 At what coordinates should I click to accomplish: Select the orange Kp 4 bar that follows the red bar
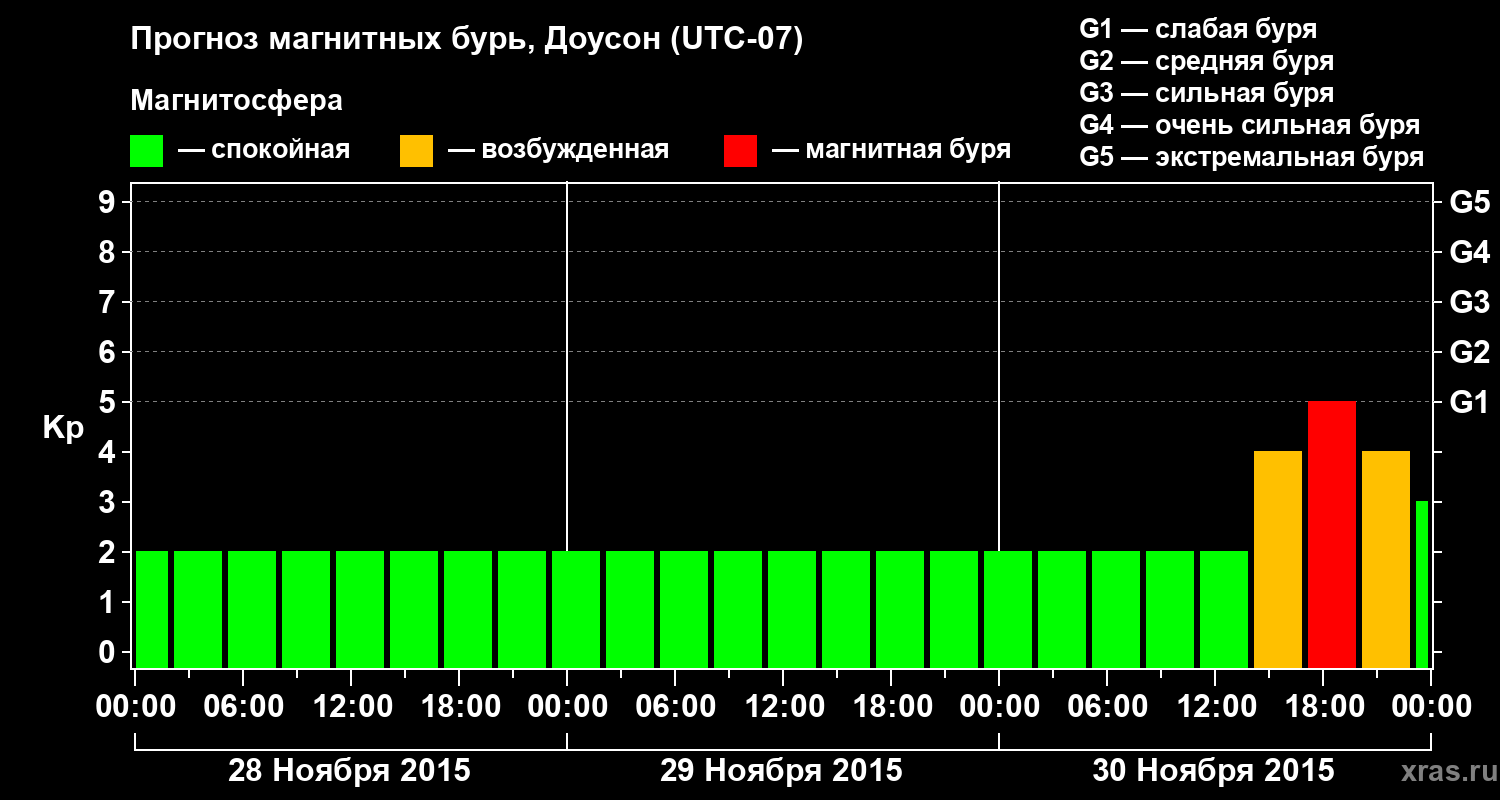point(1386,560)
